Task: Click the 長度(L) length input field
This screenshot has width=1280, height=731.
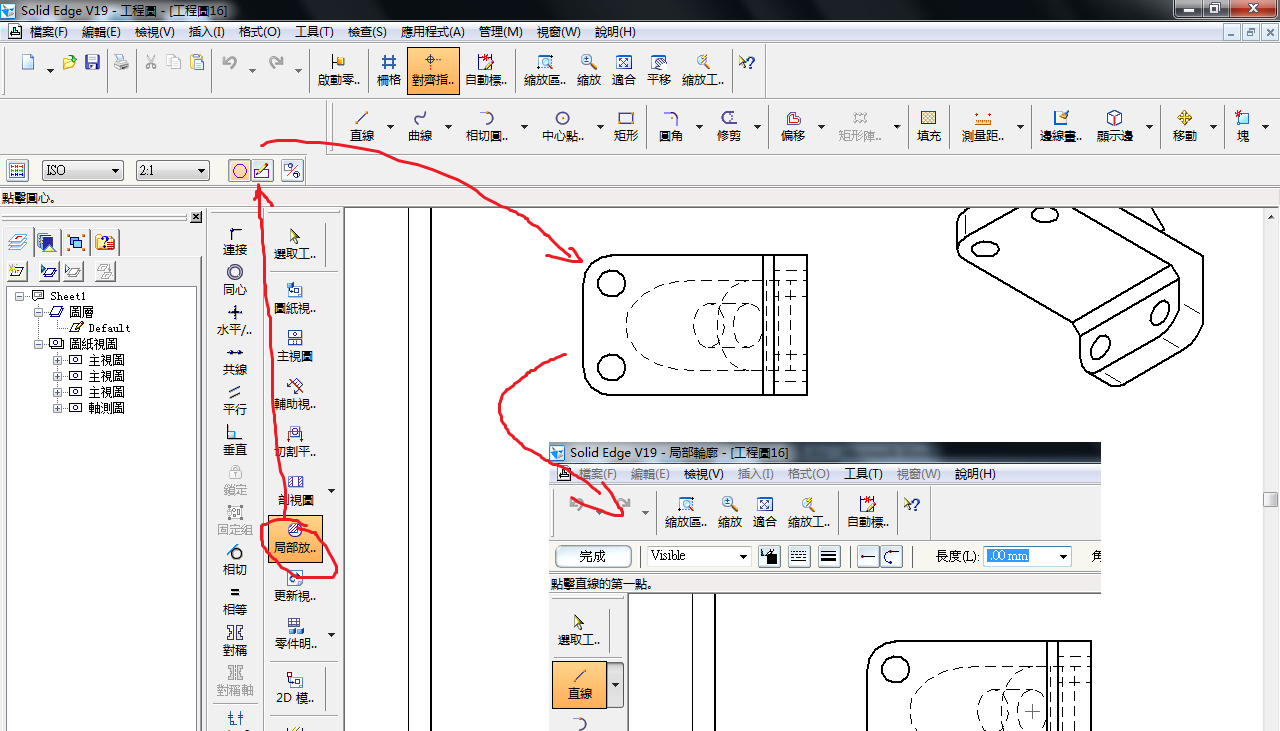Action: click(x=1020, y=557)
